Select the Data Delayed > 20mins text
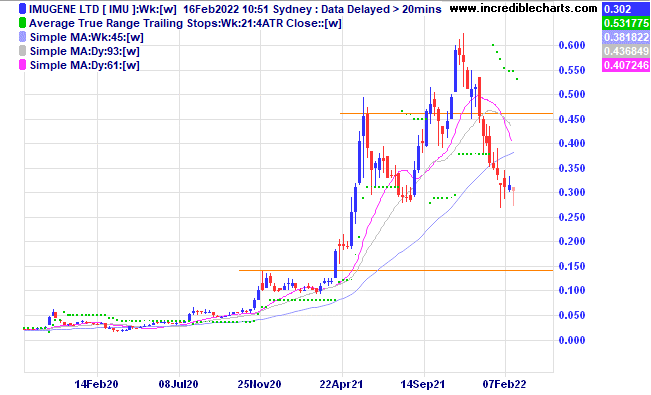 point(381,9)
